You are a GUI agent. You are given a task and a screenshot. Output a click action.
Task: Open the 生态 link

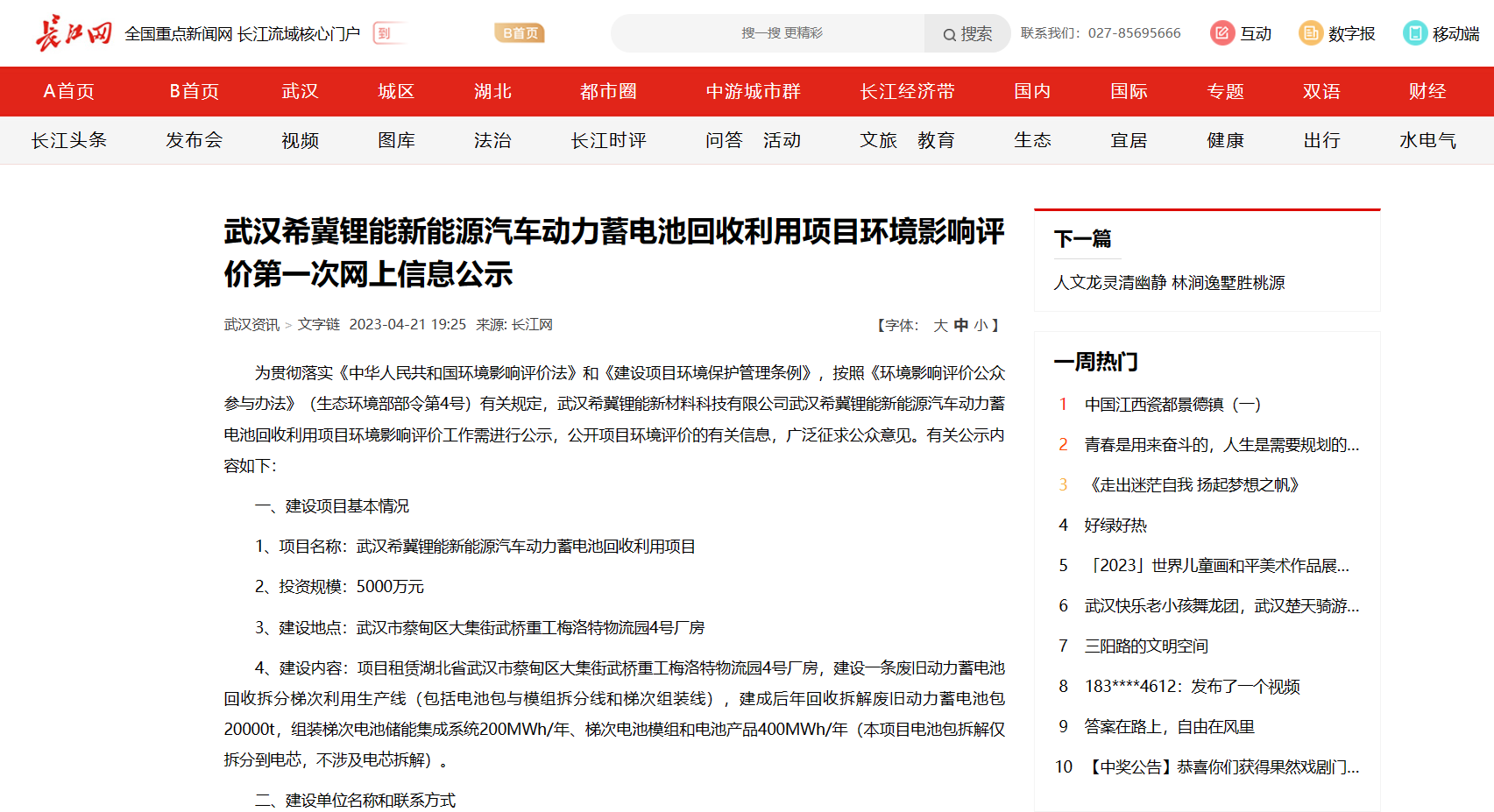(1032, 140)
